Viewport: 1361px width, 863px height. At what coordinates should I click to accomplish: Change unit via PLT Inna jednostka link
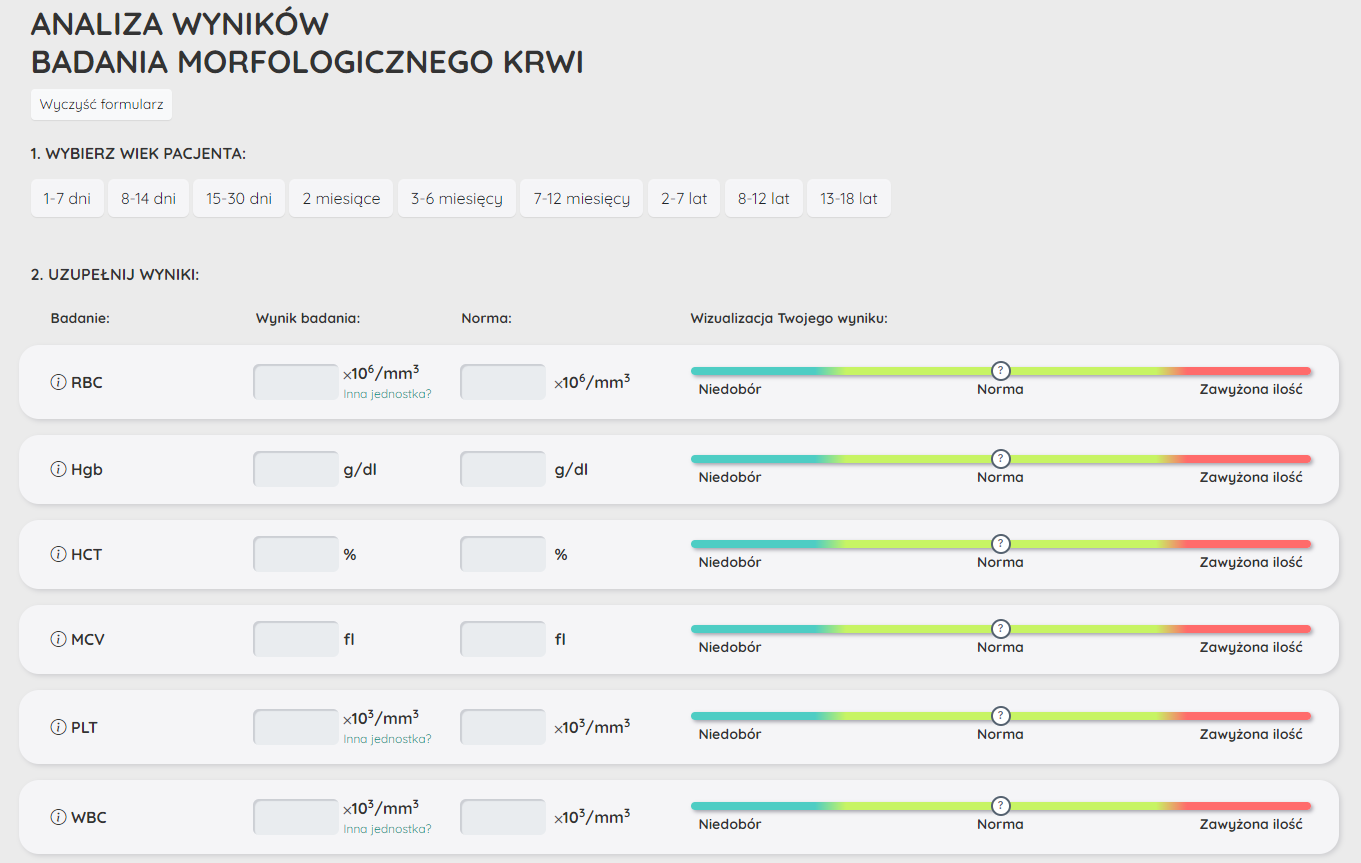pyautogui.click(x=387, y=739)
